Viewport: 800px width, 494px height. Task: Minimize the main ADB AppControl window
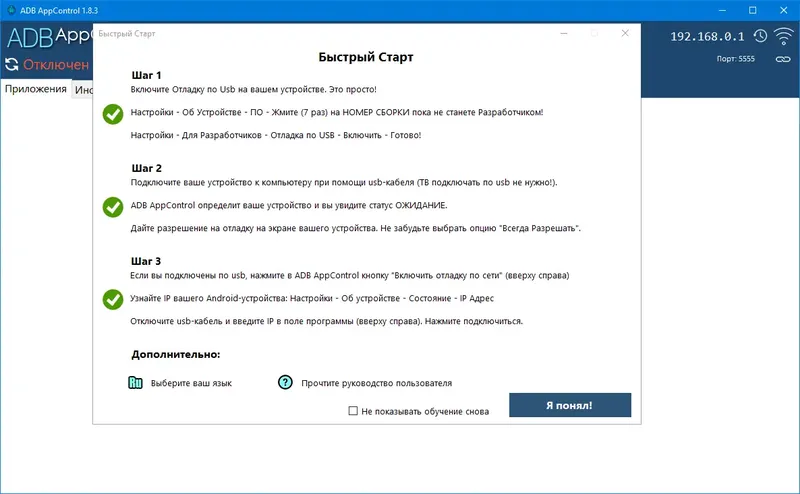coord(722,10)
